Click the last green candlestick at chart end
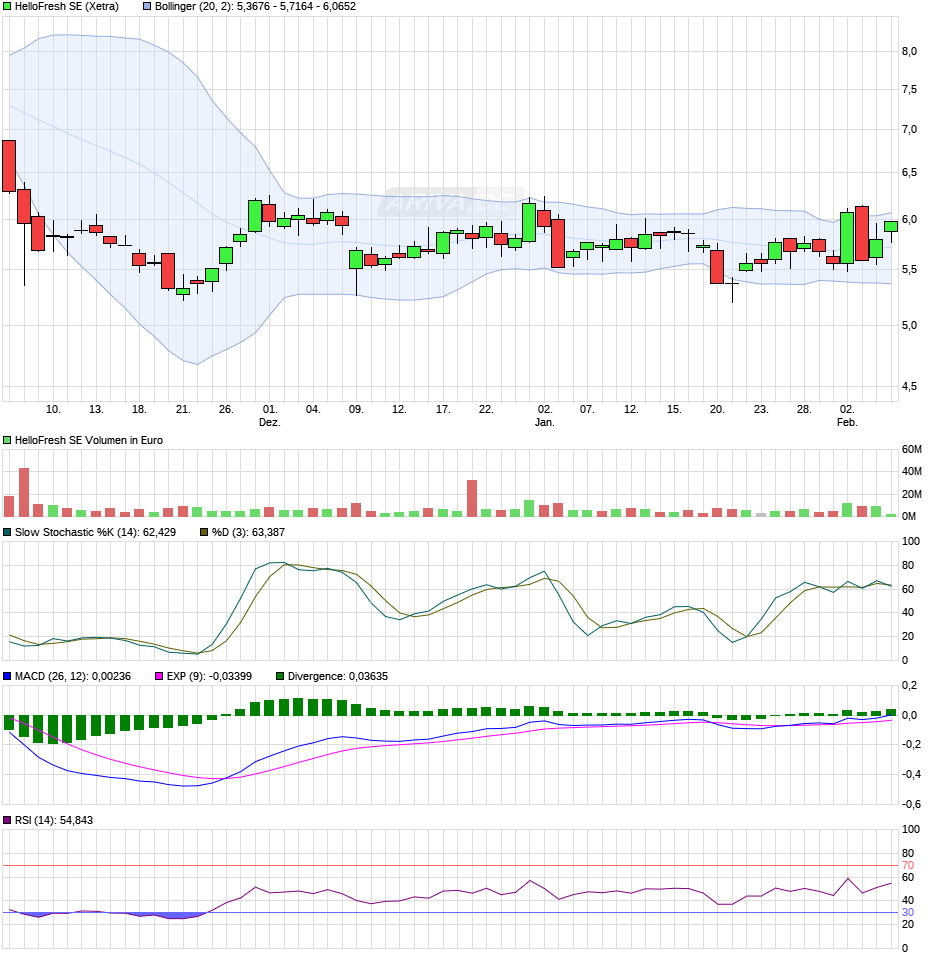Image resolution: width=940 pixels, height=958 pixels. (891, 226)
